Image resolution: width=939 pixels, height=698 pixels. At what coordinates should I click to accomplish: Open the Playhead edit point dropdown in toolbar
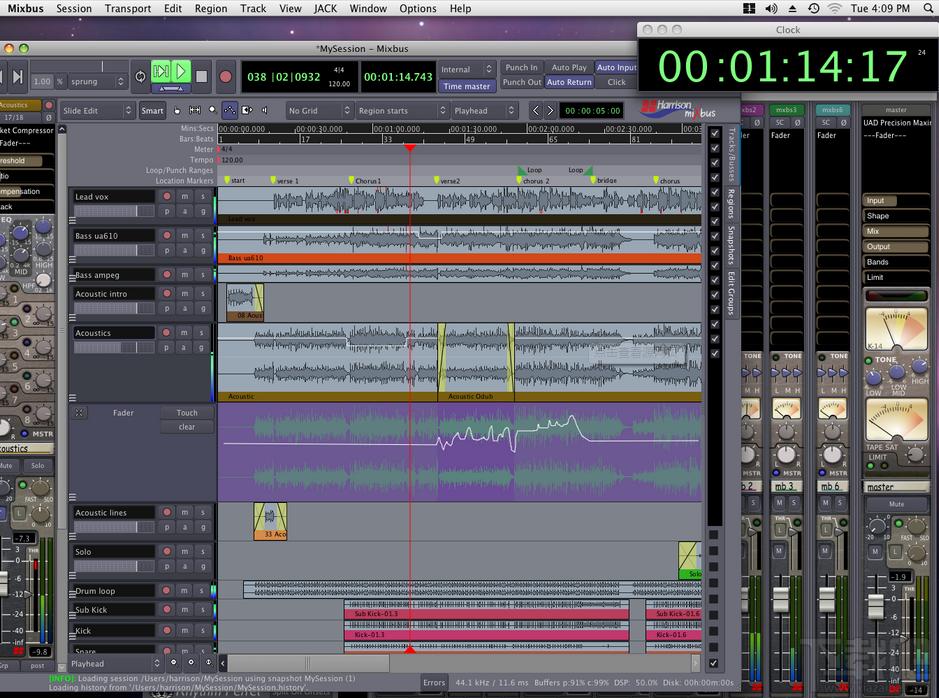tap(484, 111)
